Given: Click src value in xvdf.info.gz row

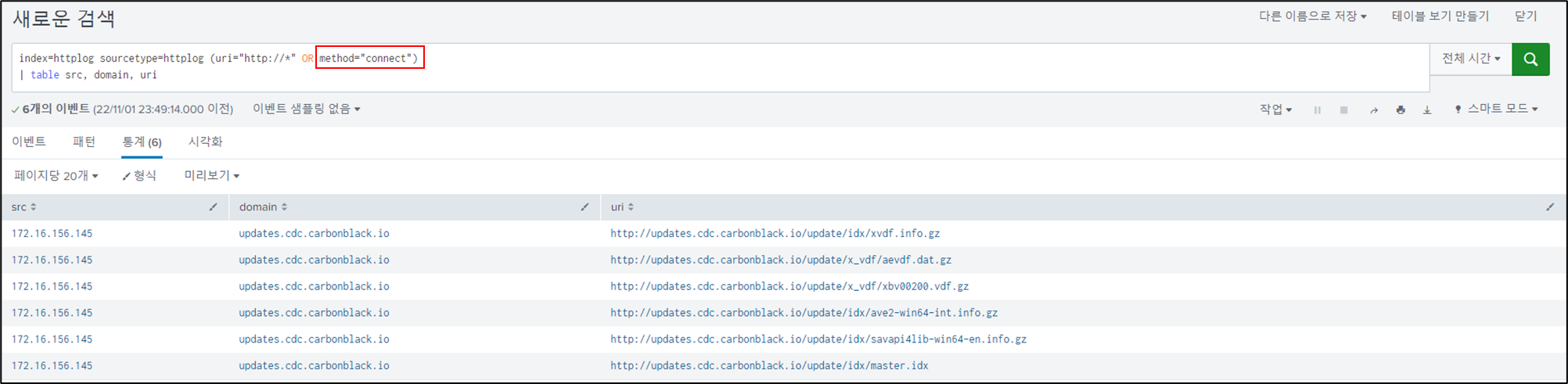Looking at the screenshot, I should pos(52,234).
